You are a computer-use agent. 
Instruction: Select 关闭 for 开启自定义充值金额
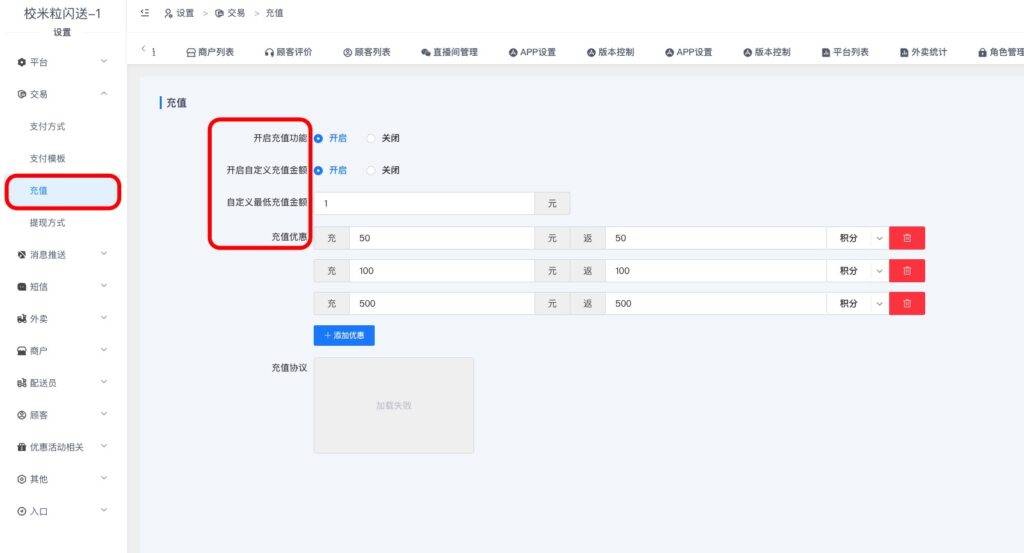(372, 170)
